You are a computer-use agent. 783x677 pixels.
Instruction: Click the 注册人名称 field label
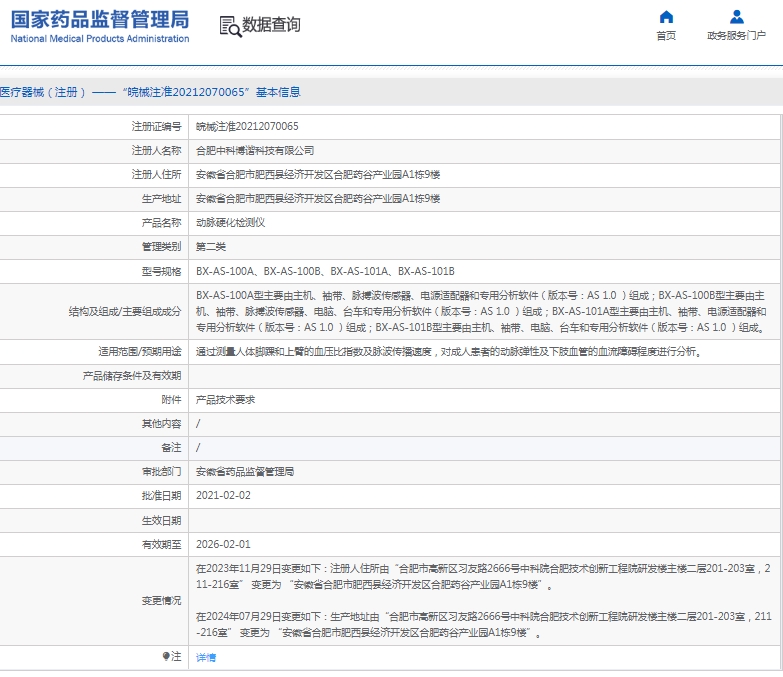[156, 150]
